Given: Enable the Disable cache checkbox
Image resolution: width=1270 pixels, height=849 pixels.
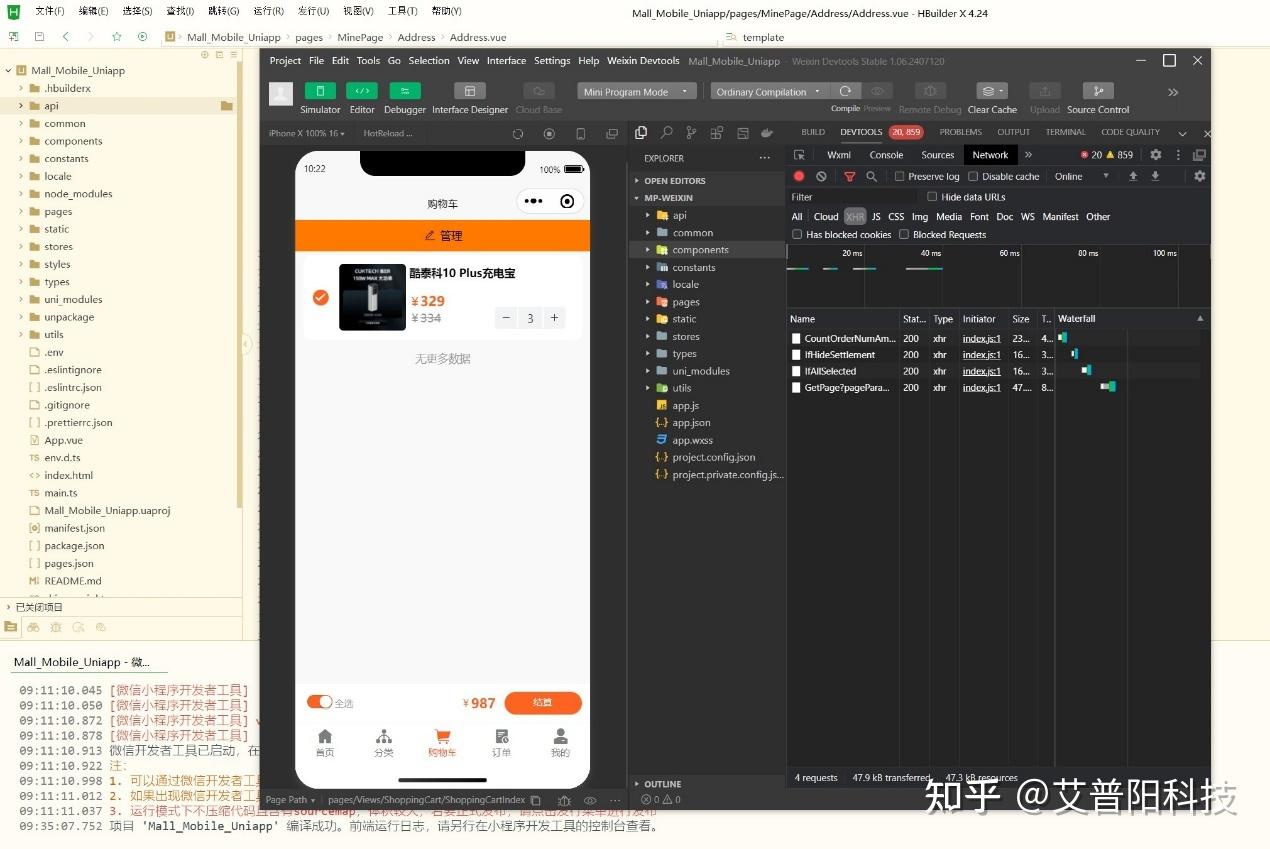Looking at the screenshot, I should (x=973, y=176).
